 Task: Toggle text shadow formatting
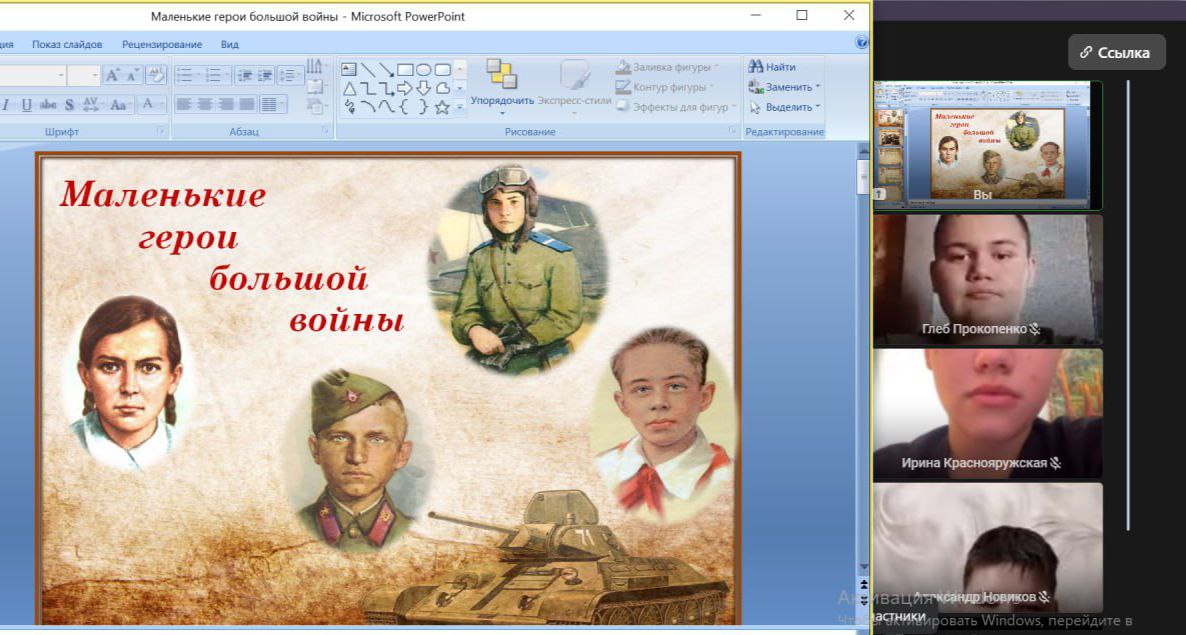(x=70, y=104)
